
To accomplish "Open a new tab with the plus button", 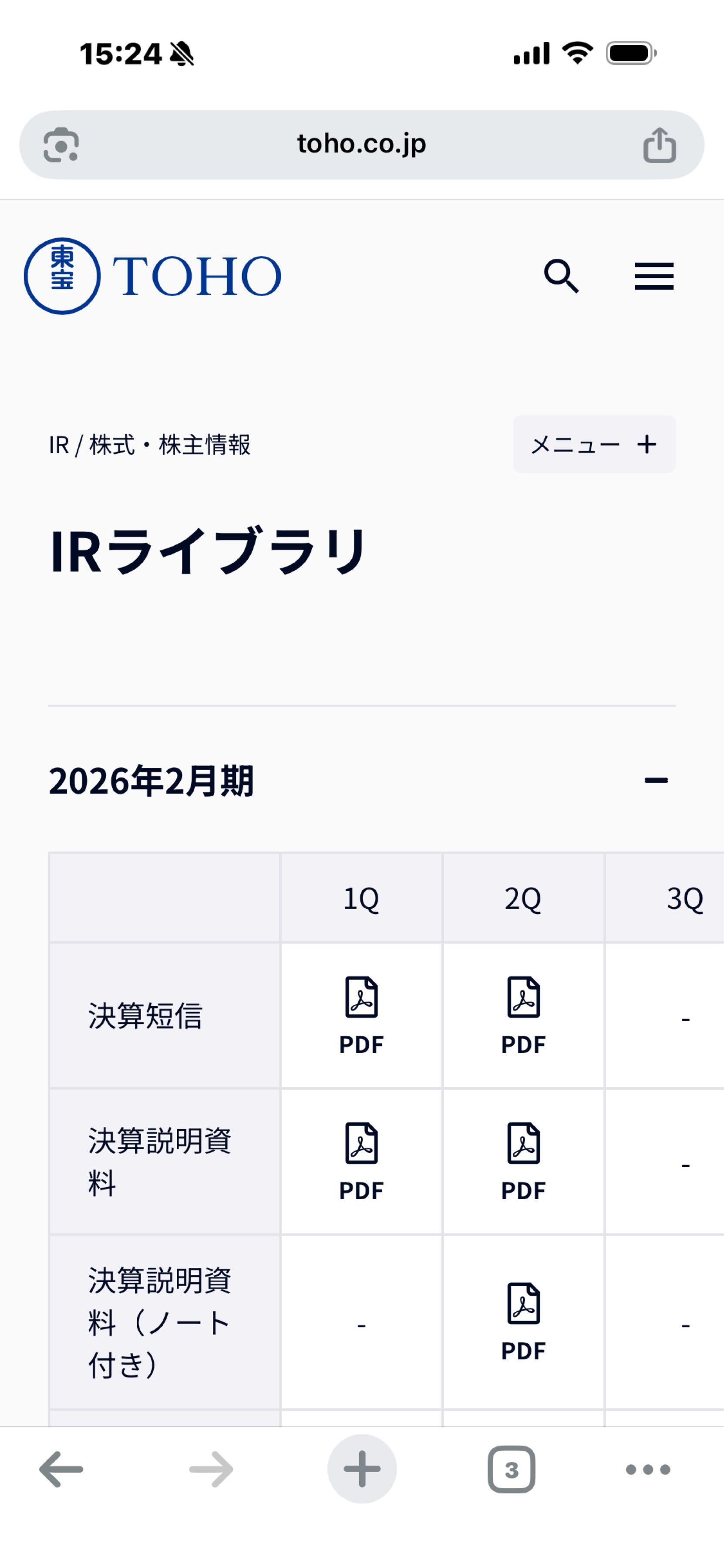I will tap(362, 1470).
